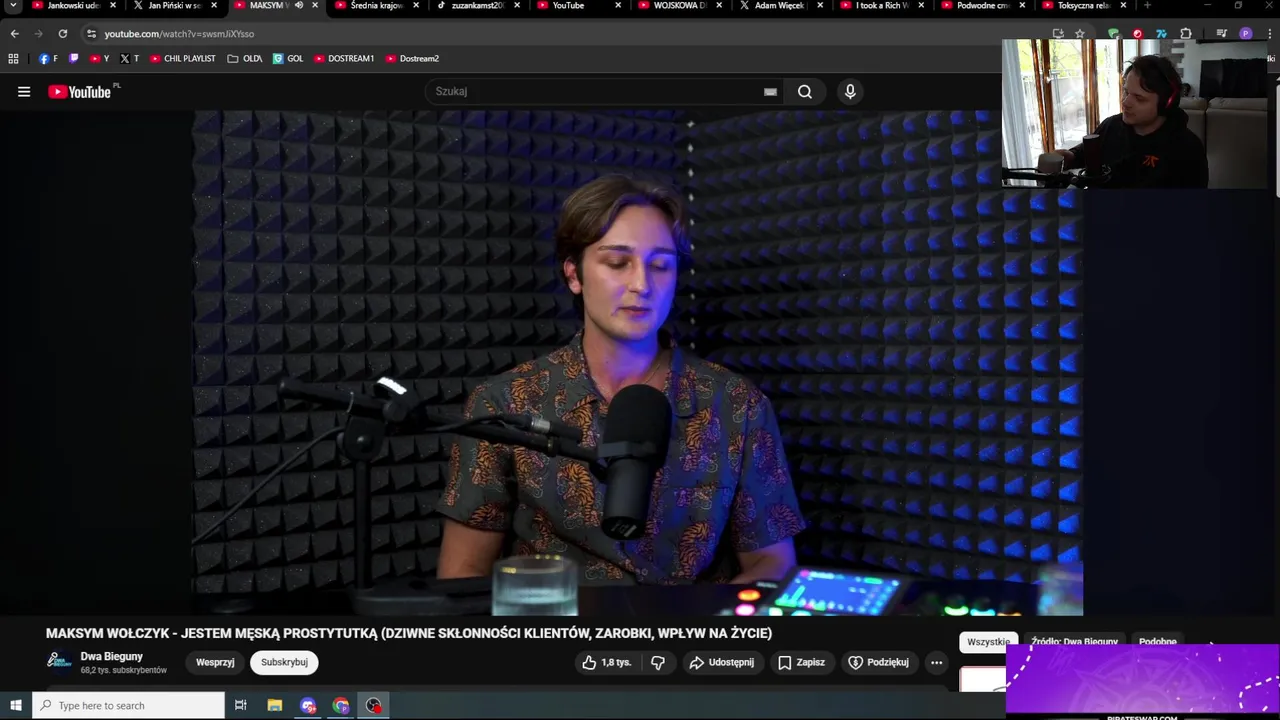Click the youtube.com address bar URL
Screen dimensions: 1280x720
pyautogui.click(x=179, y=34)
